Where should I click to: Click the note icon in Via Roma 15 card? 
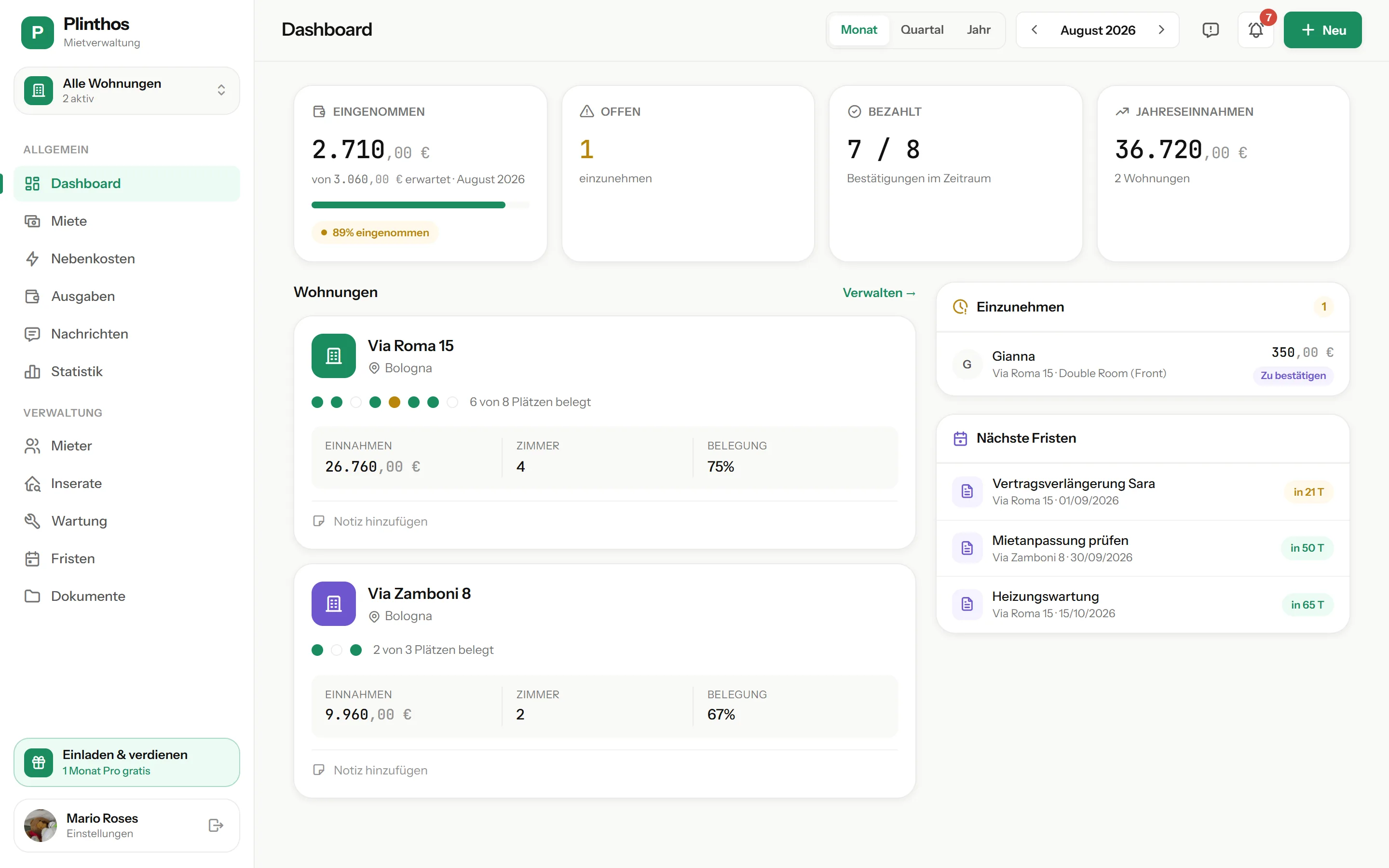point(318,521)
